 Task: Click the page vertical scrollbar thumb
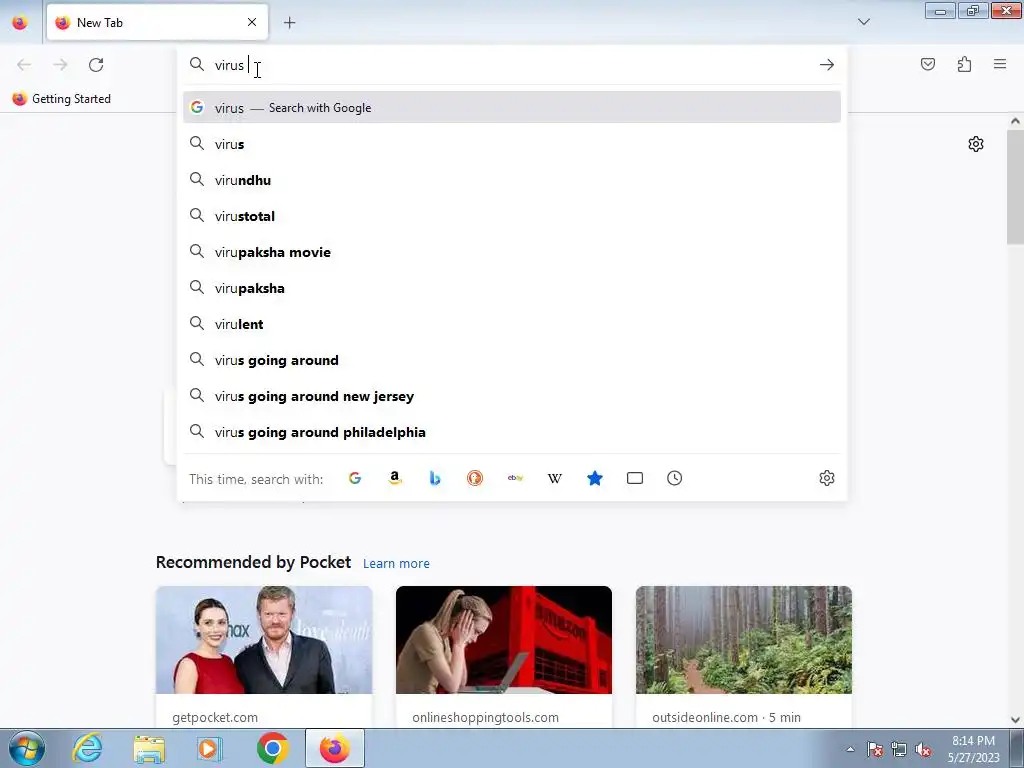point(1015,187)
